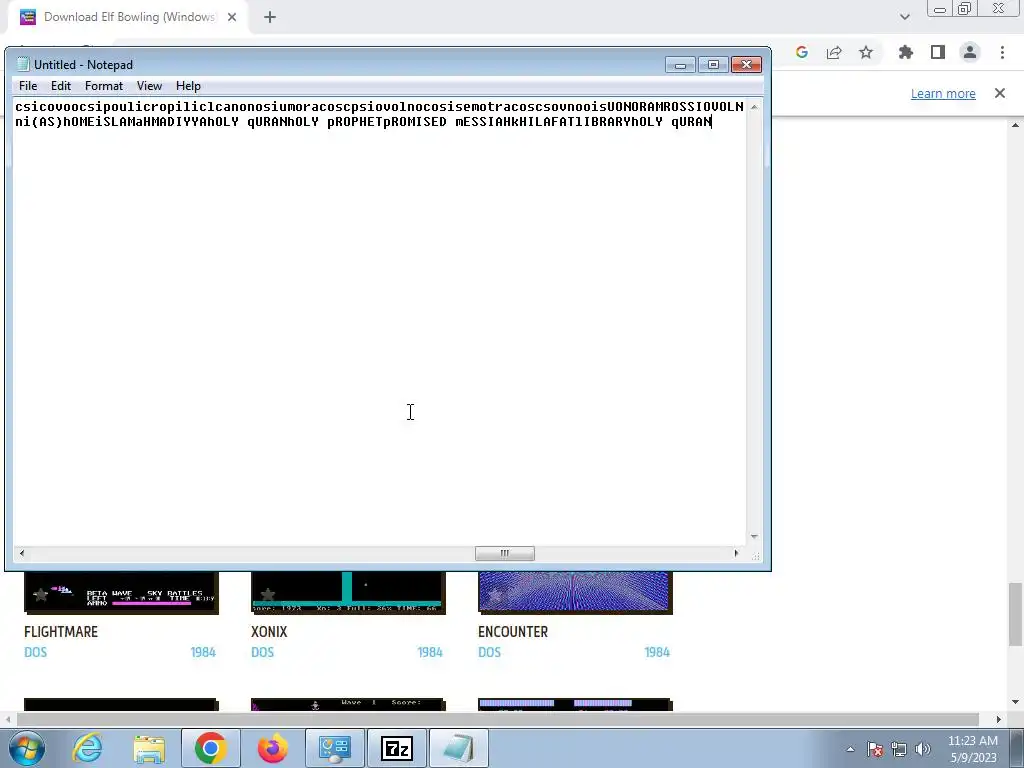1024x768 pixels.
Task: Click the Notepad horizontal scrollbar thumb
Action: pyautogui.click(x=505, y=553)
